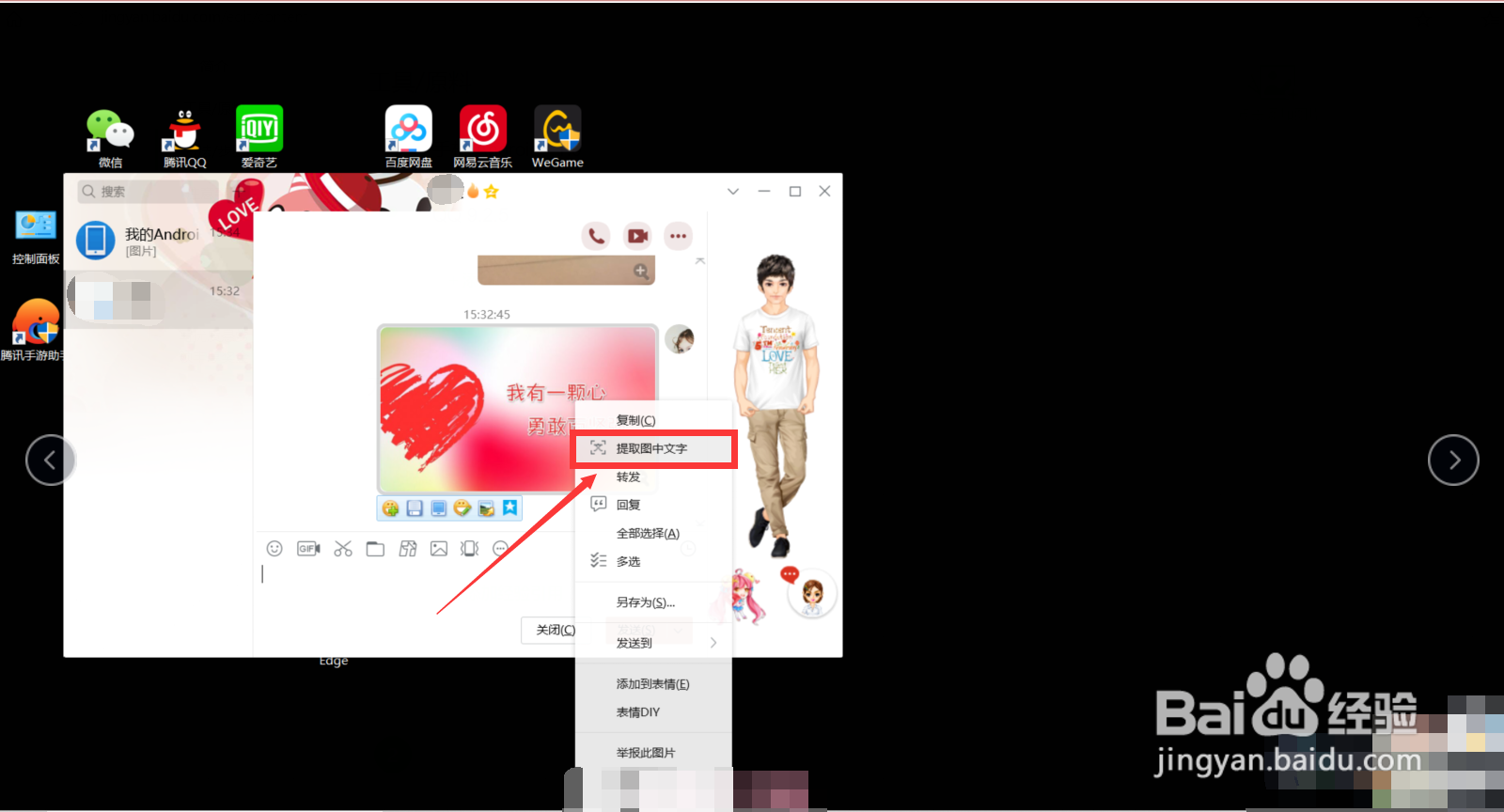1504x812 pixels.
Task: Go to previous slide with left arrow
Action: tap(50, 460)
